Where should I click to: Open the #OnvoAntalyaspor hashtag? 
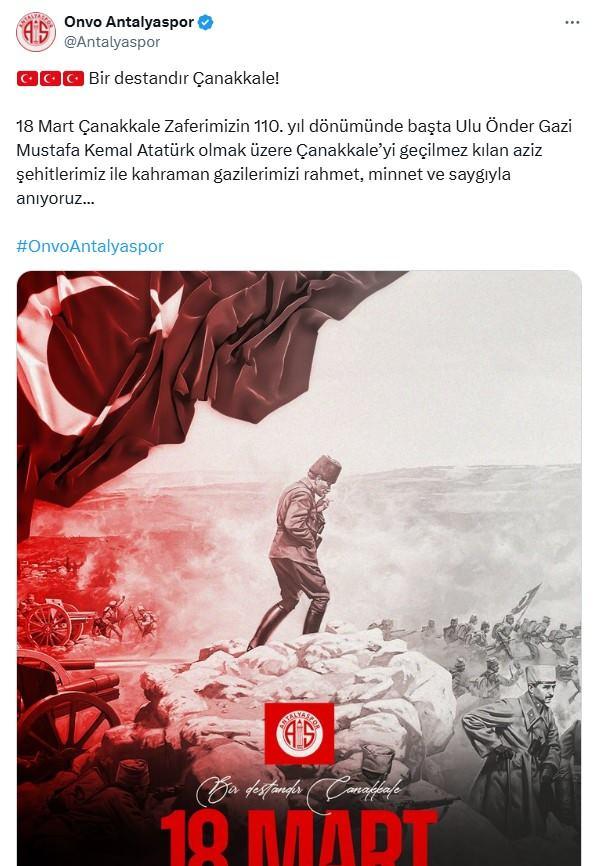[x=90, y=246]
